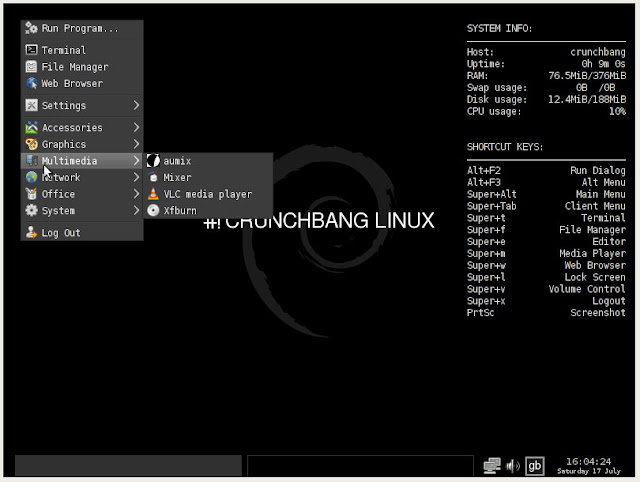Viewport: 640px width, 482px height.
Task: Click the Settings tools icon
Action: (31, 105)
